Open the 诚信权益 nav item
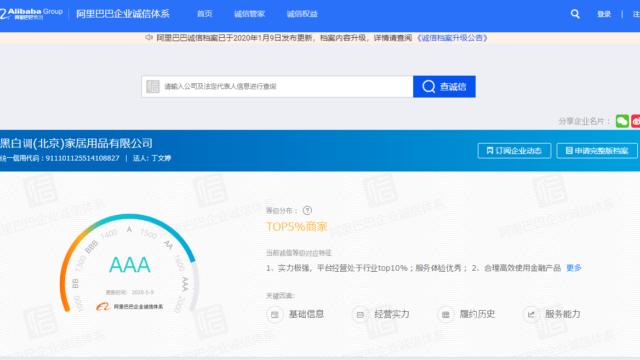 pyautogui.click(x=302, y=14)
